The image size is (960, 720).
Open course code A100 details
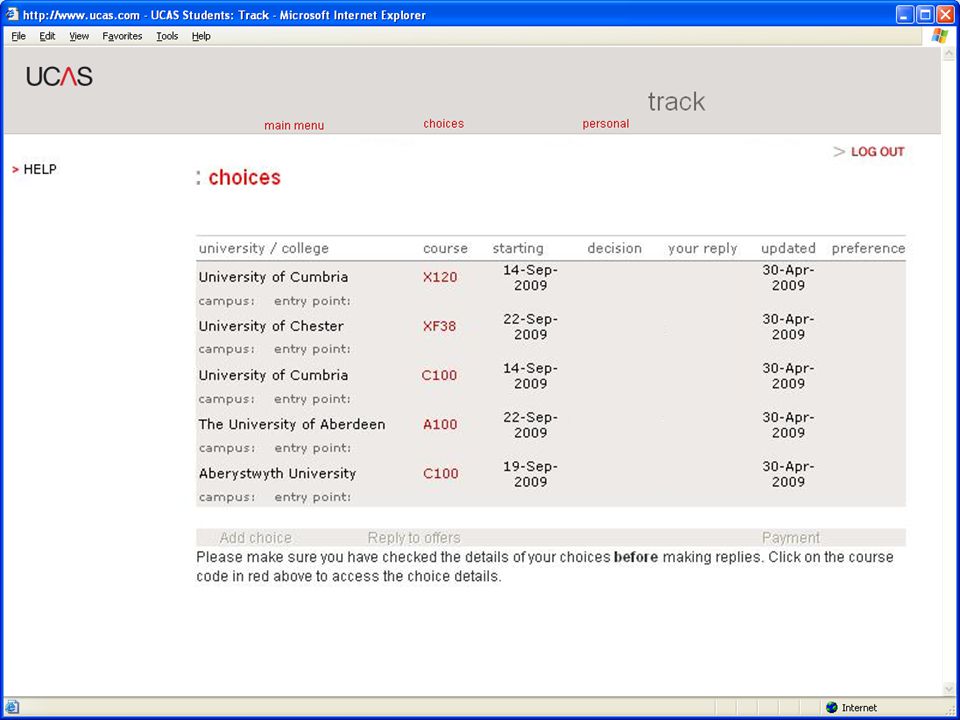tap(440, 424)
